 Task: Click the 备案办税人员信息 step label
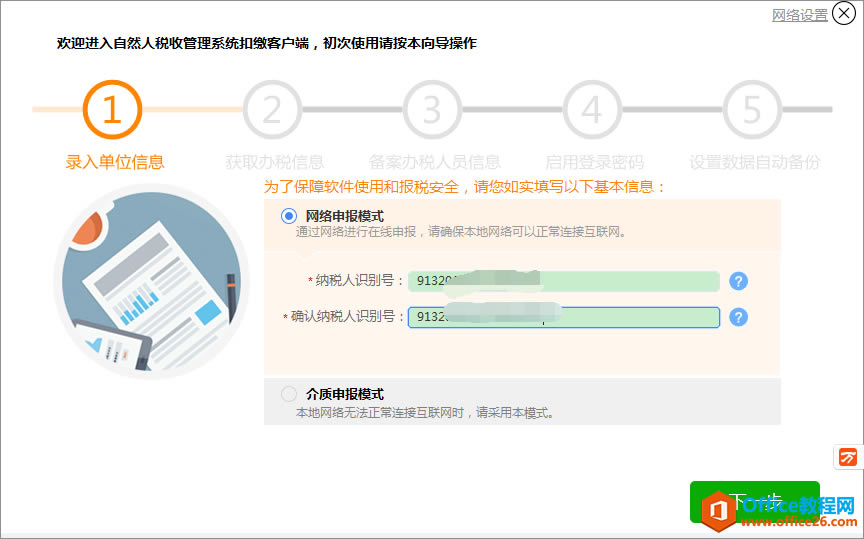(x=434, y=162)
